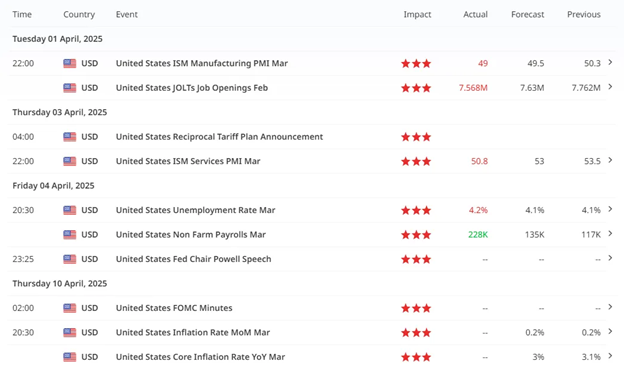Viewport: 624px width, 367px height.
Task: Click actual value 50.8 for ISM Services PMI
Action: [479, 161]
